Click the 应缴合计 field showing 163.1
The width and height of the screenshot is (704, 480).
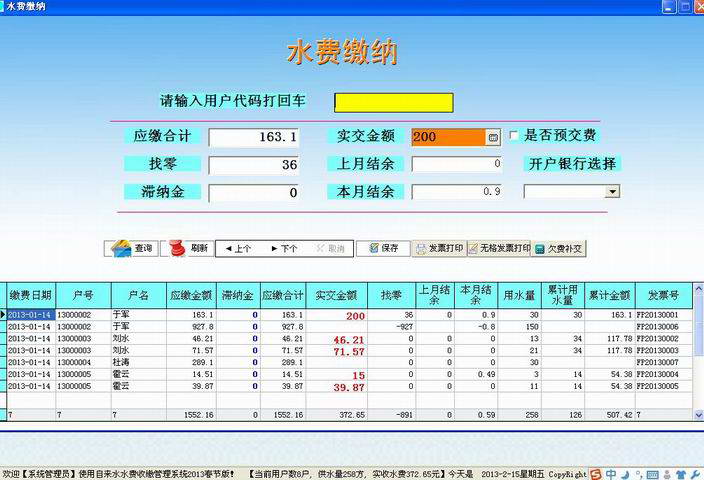254,137
